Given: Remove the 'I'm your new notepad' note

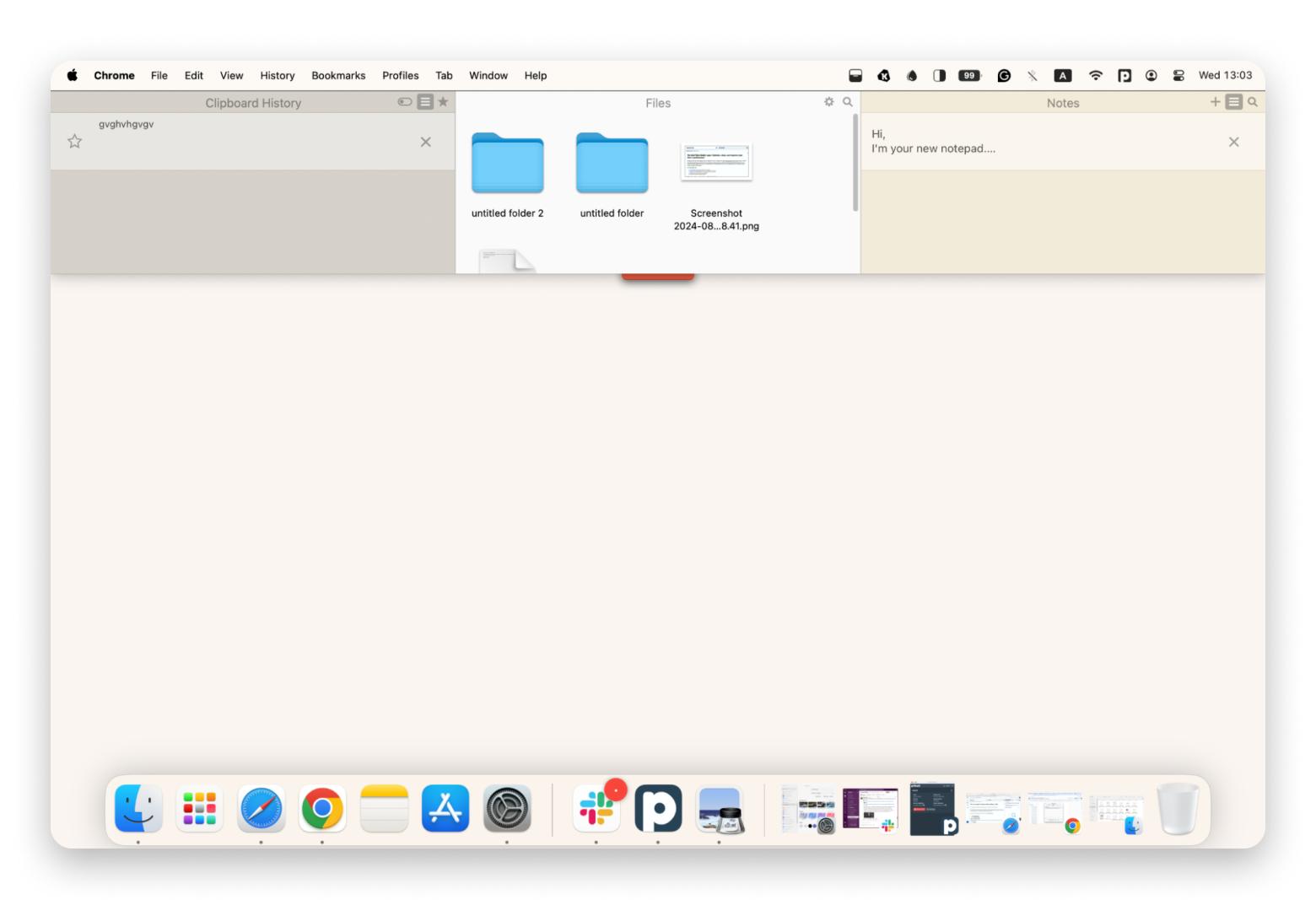Looking at the screenshot, I should [x=1234, y=142].
